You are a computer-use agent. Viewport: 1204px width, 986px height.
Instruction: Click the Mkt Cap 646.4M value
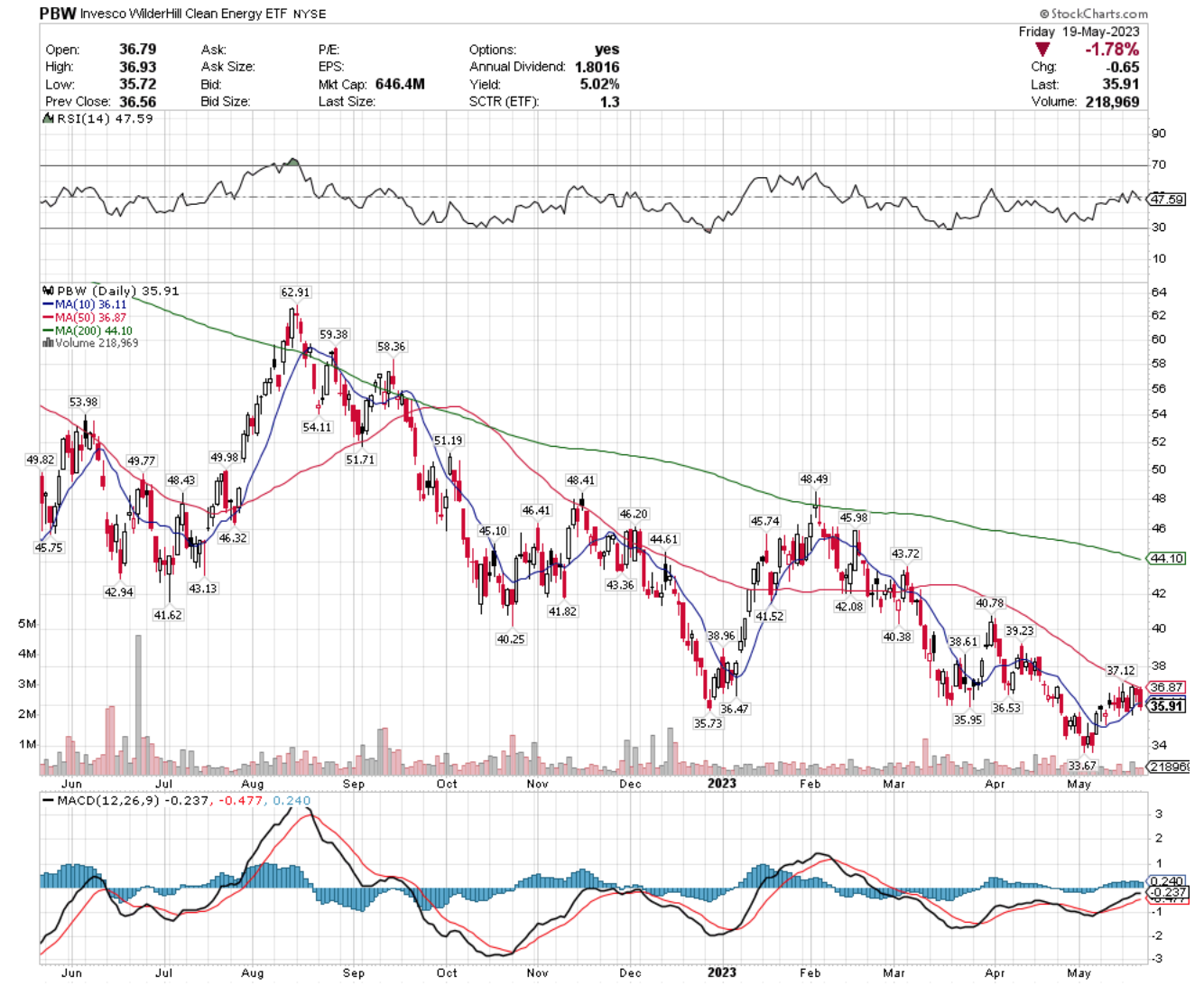coord(400,84)
